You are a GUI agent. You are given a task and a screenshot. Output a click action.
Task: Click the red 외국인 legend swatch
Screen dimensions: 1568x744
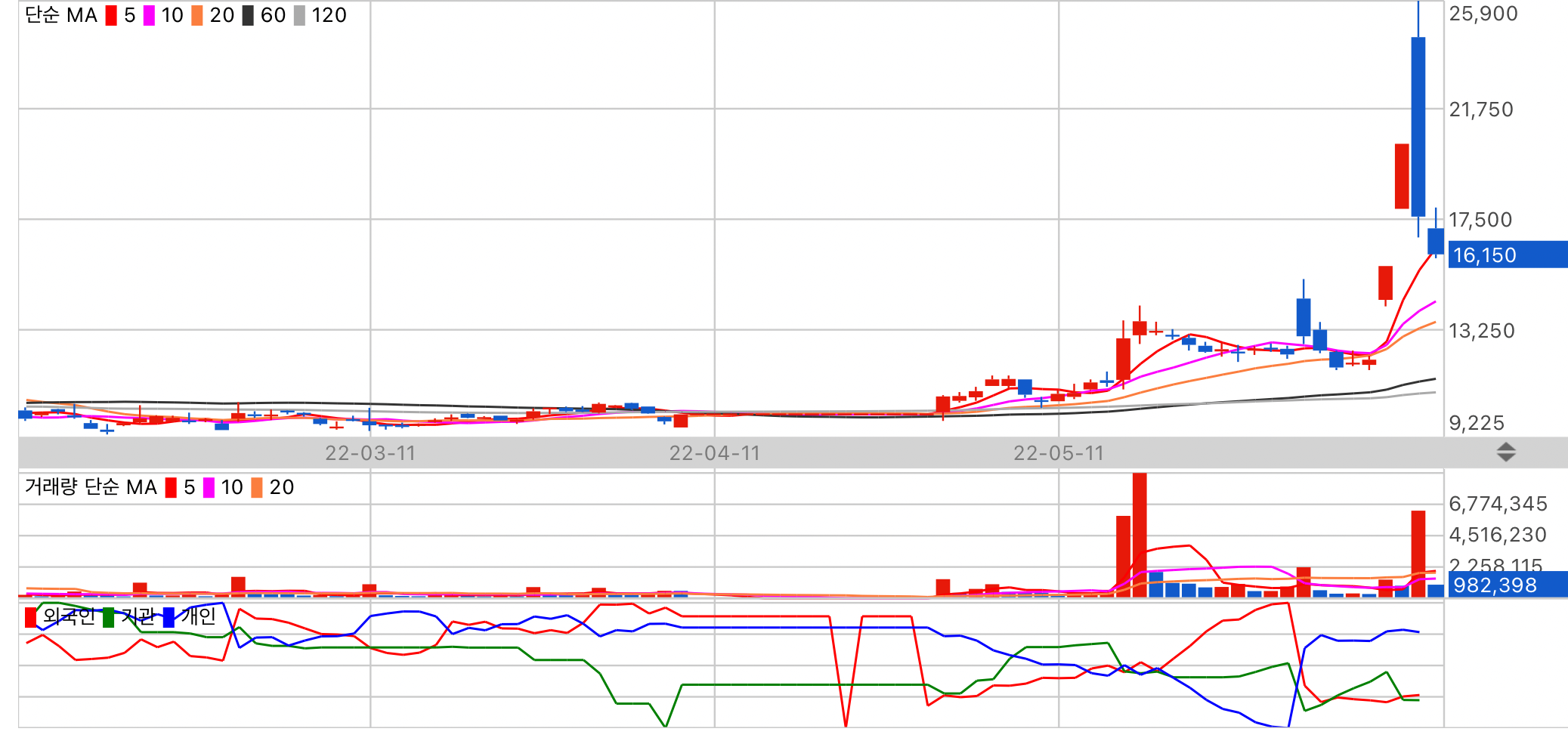(30, 617)
